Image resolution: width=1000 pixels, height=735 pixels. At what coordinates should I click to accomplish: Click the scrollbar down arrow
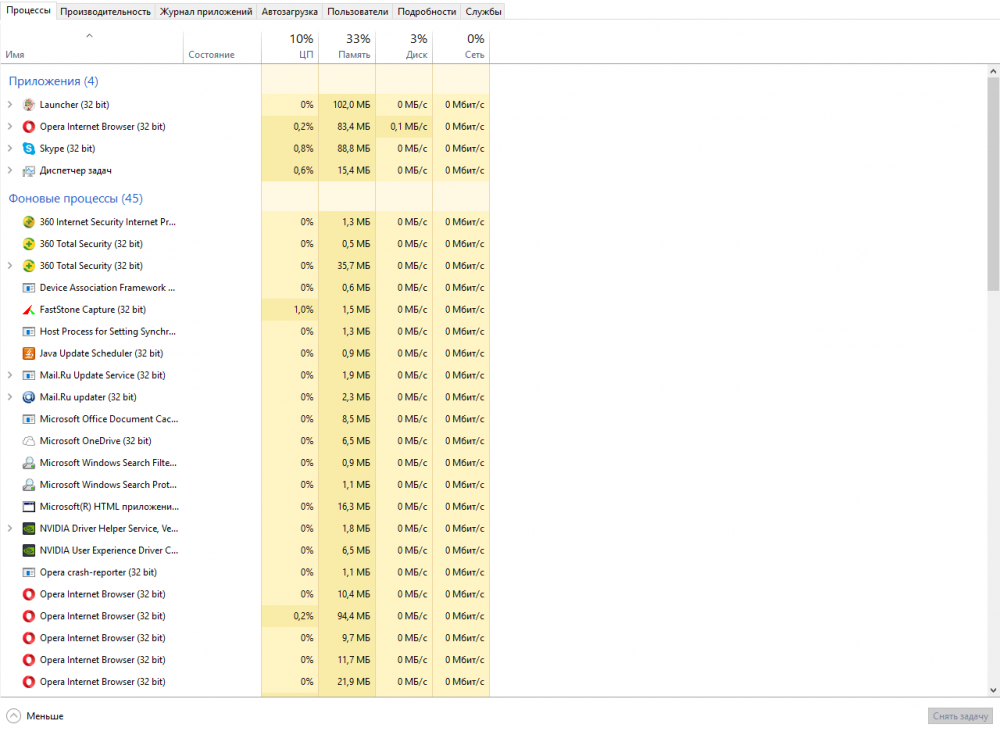993,690
